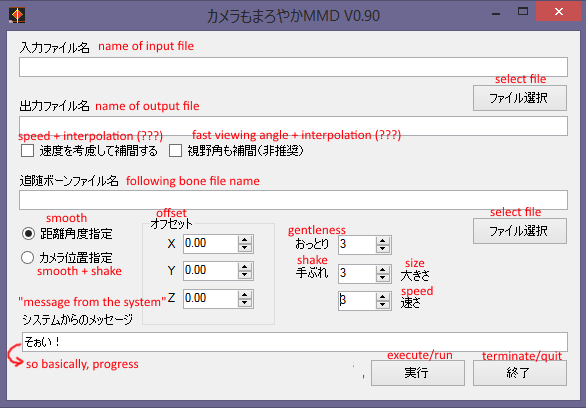
Task: Toggle 視野角も補間(非推奨) checkbox
Action: pyautogui.click(x=175, y=151)
